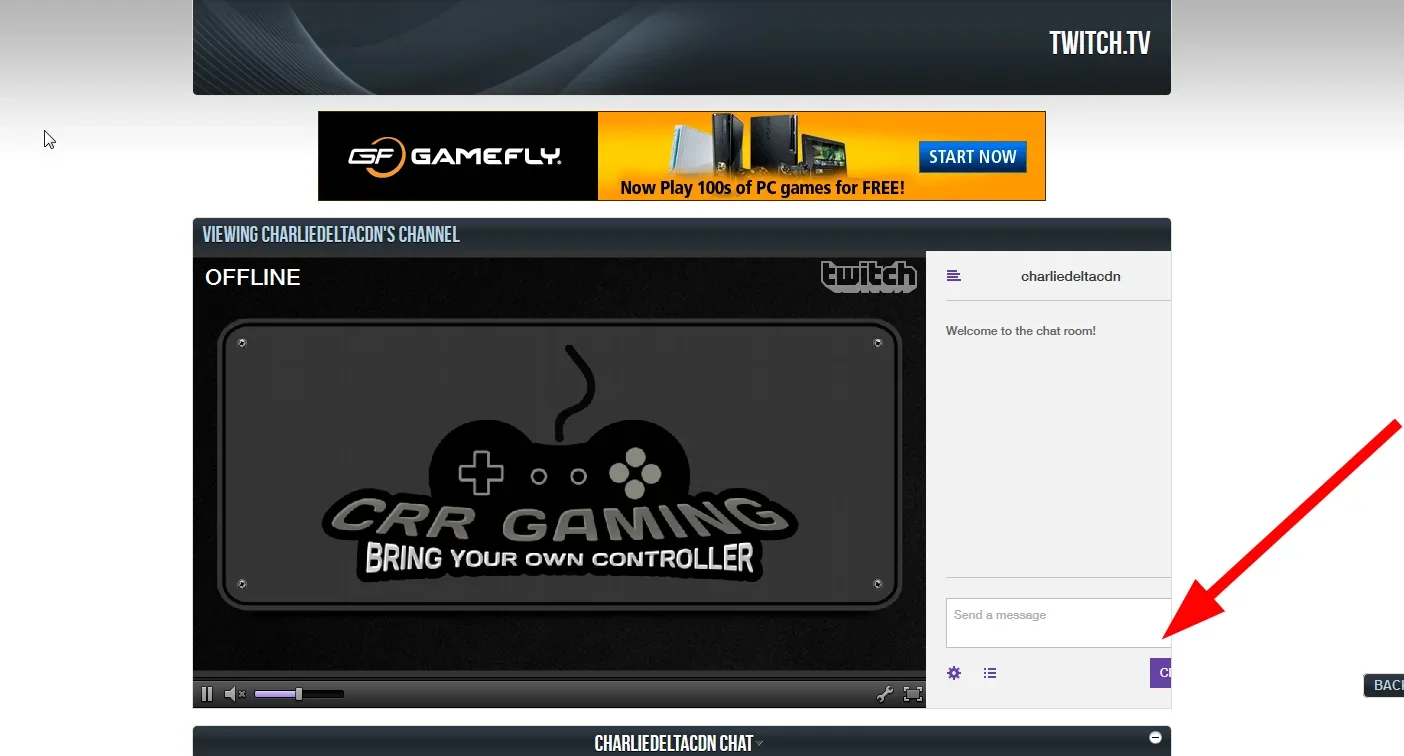Click the Start Now button in GameFly ad
The width and height of the screenshot is (1404, 756).
click(x=972, y=157)
